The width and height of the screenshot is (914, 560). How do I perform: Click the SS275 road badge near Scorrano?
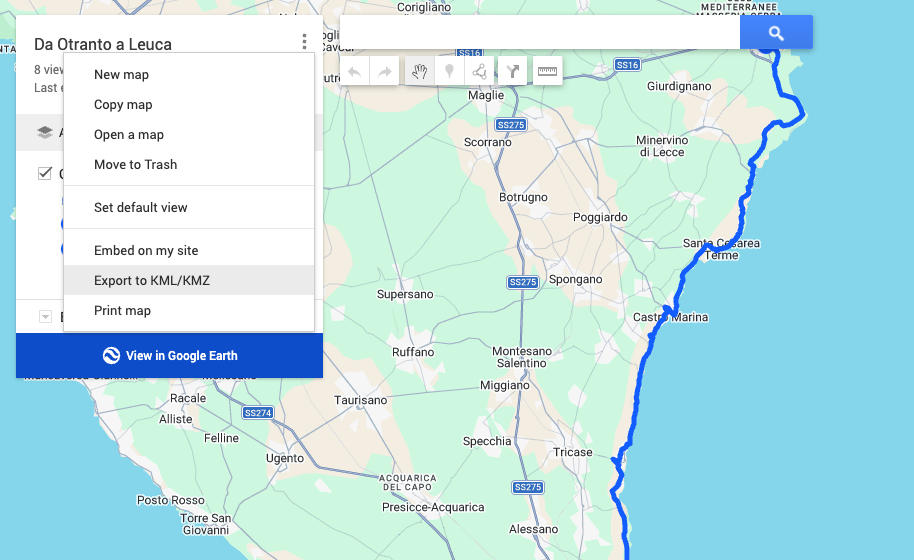click(511, 125)
